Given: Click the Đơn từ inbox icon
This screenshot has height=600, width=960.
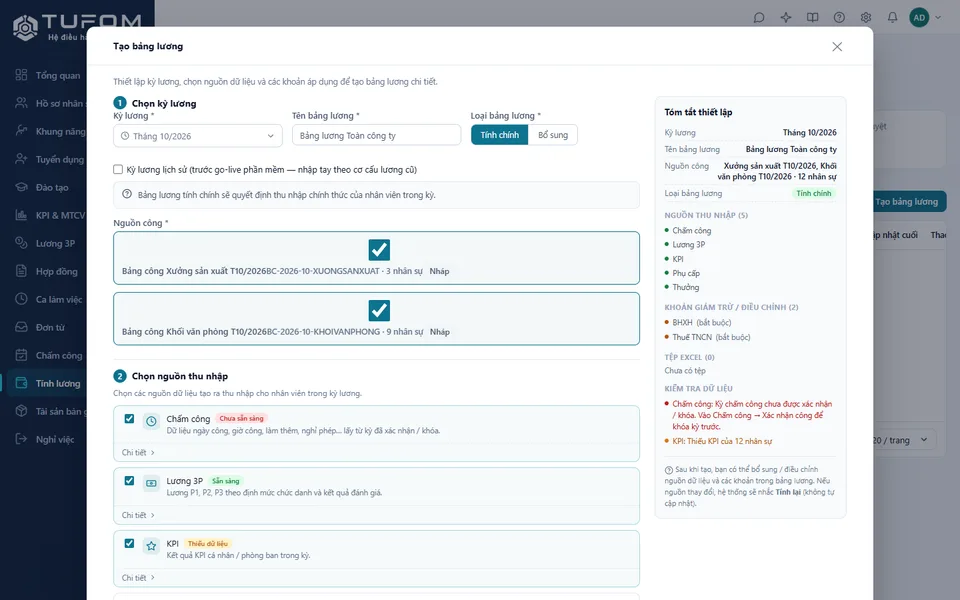Looking at the screenshot, I should 21,327.
